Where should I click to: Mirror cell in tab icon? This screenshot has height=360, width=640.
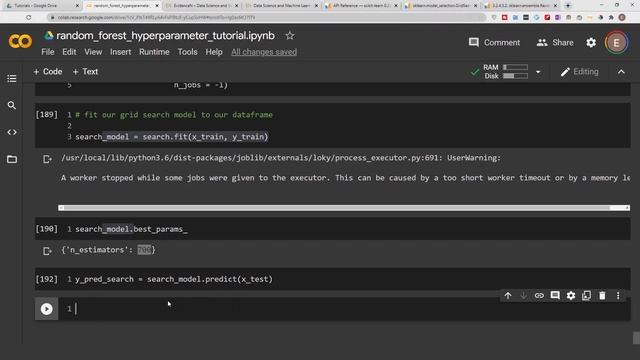point(587,296)
